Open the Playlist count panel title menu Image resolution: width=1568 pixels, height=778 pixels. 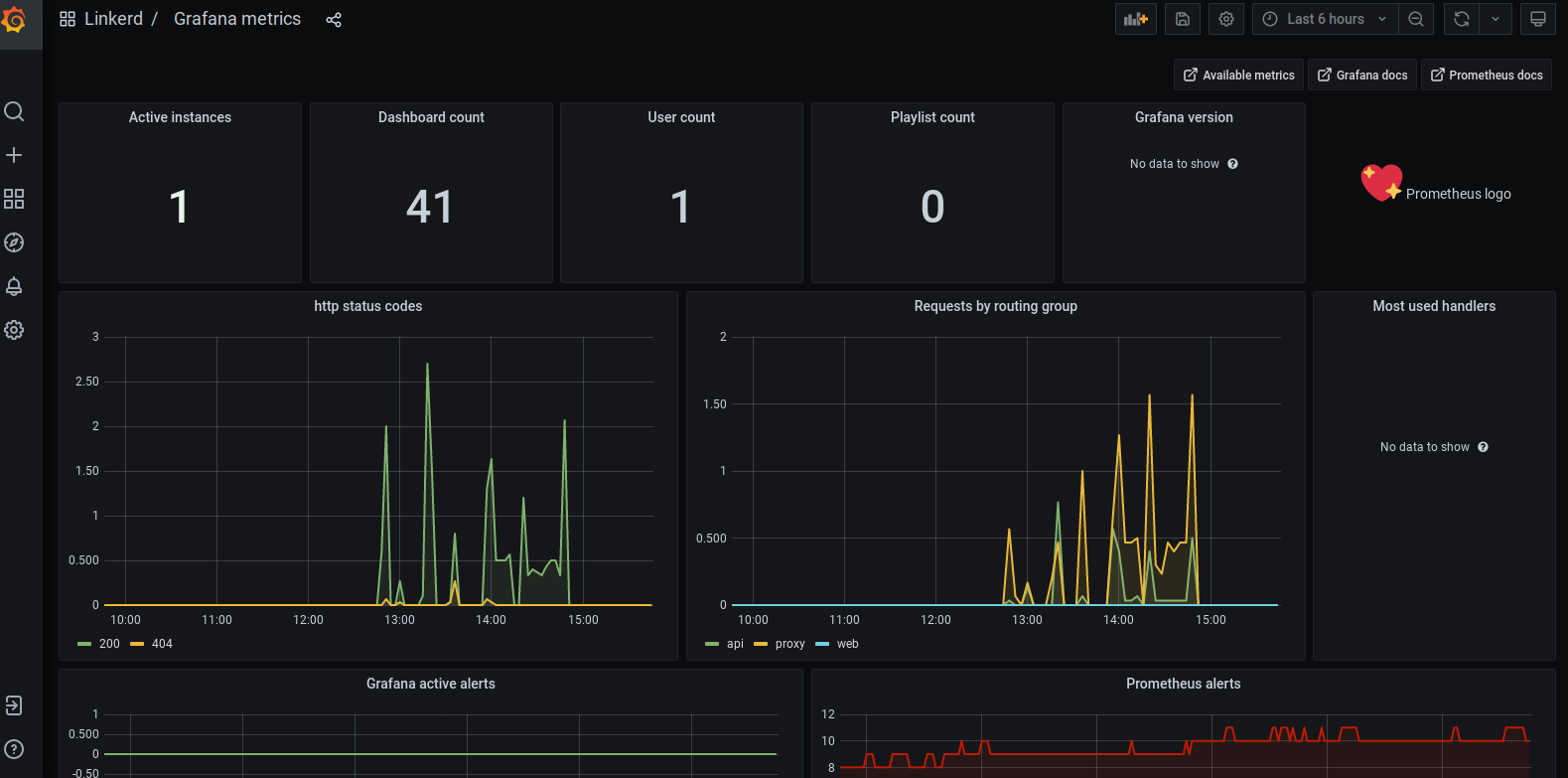(932, 117)
